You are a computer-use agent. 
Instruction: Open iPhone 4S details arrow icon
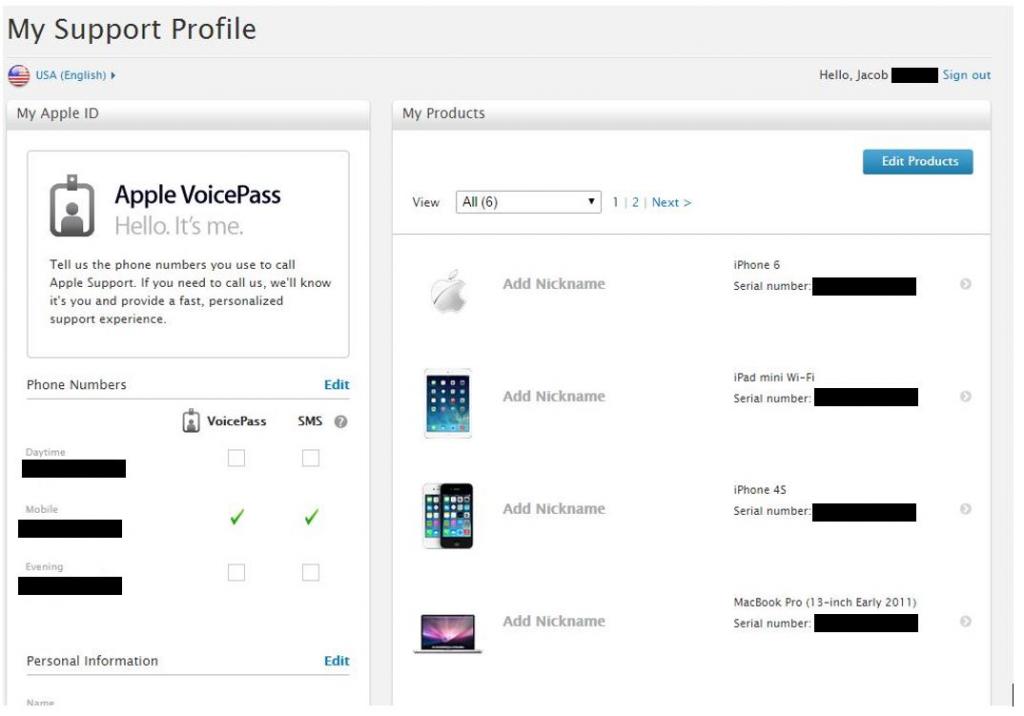(x=965, y=509)
